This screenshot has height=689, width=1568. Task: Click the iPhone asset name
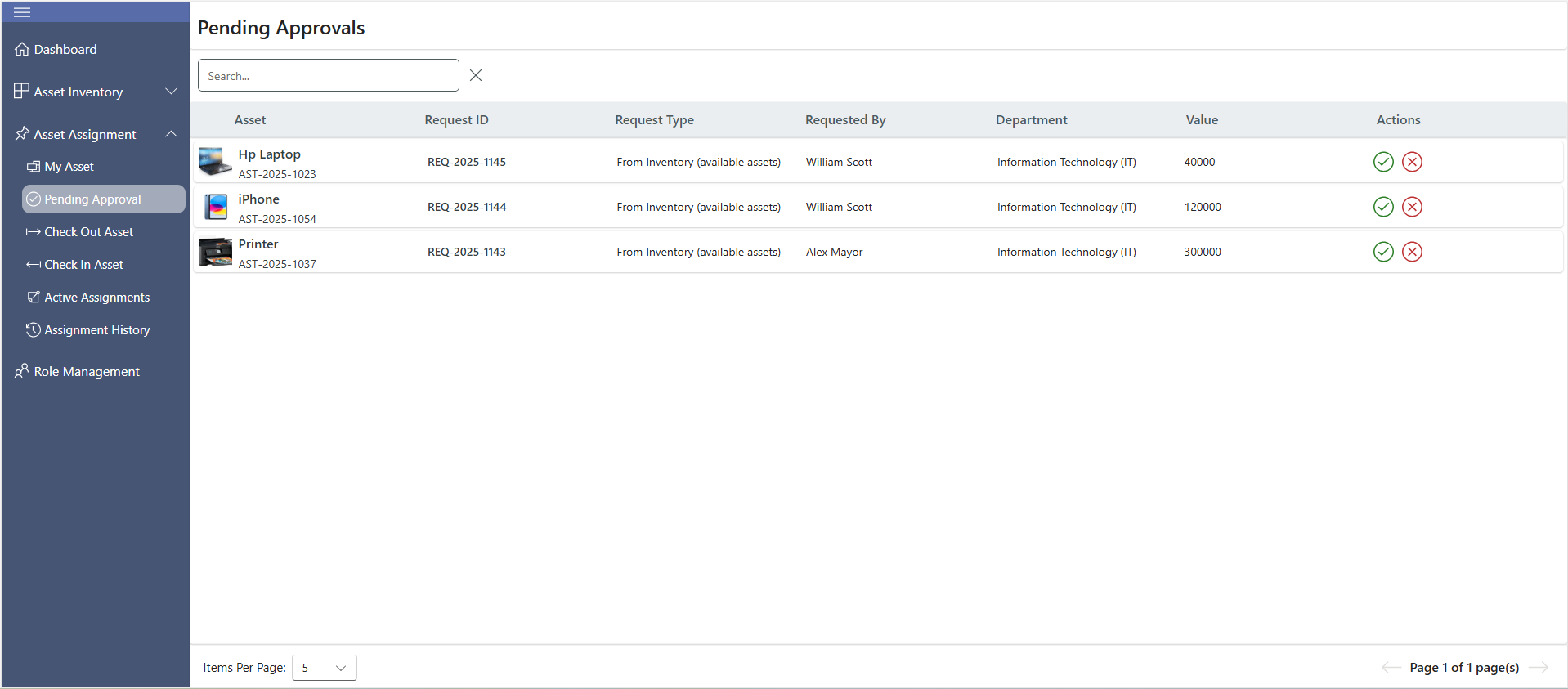[x=259, y=199]
